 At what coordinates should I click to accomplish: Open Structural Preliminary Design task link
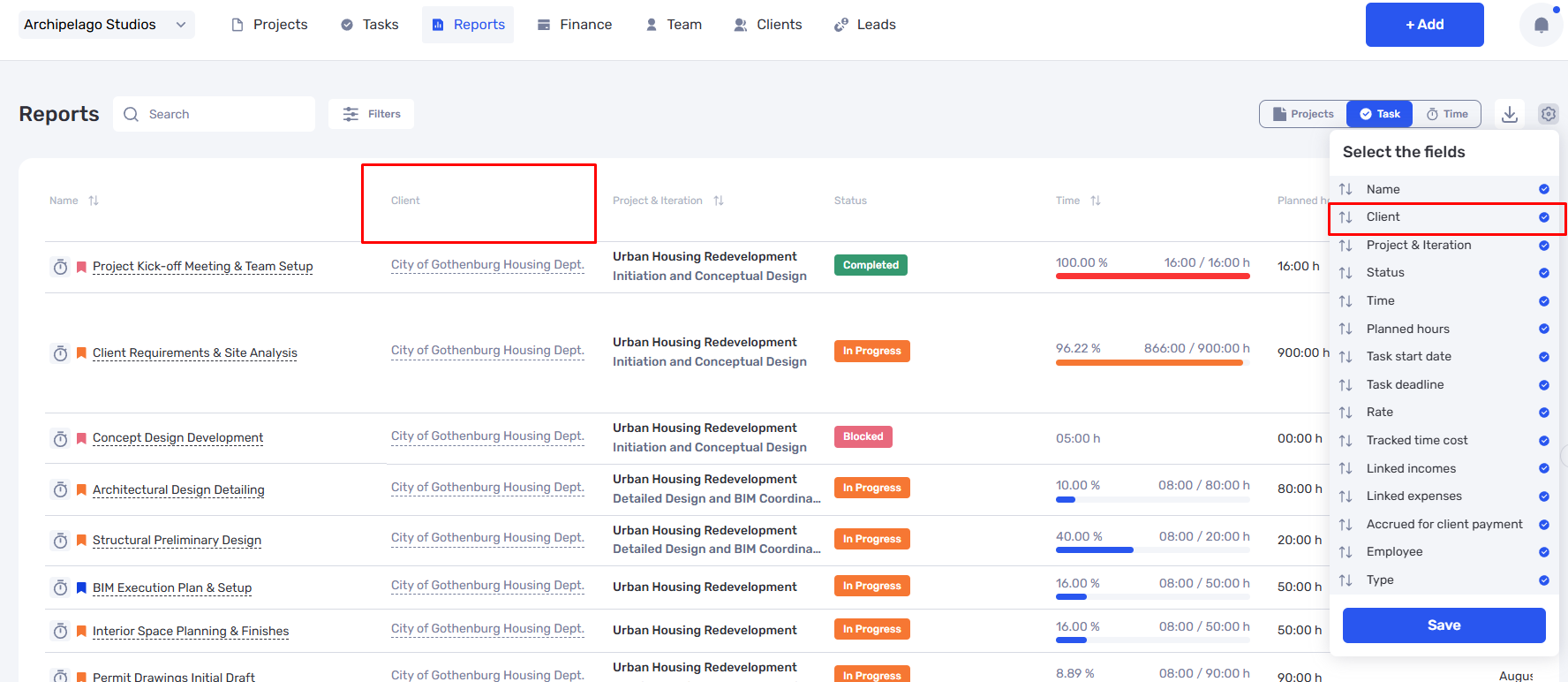tap(177, 541)
